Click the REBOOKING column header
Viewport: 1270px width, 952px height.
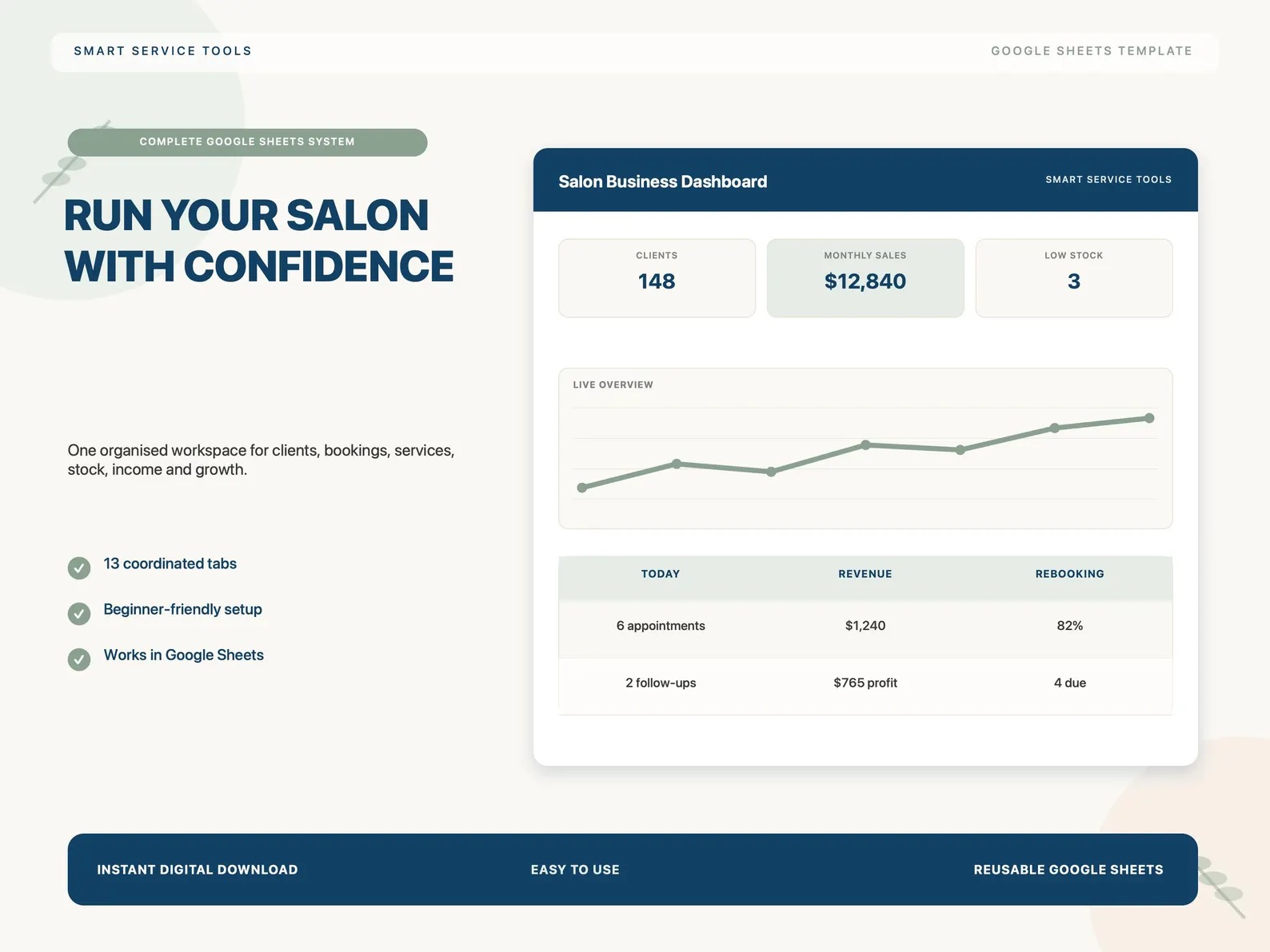(x=1070, y=574)
